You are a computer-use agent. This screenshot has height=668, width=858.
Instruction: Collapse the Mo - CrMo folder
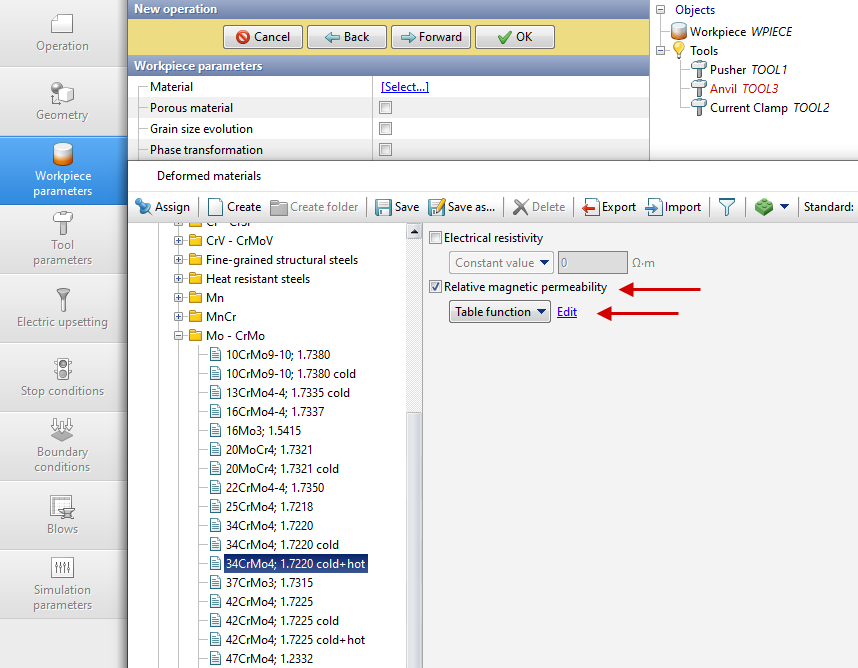(x=179, y=336)
